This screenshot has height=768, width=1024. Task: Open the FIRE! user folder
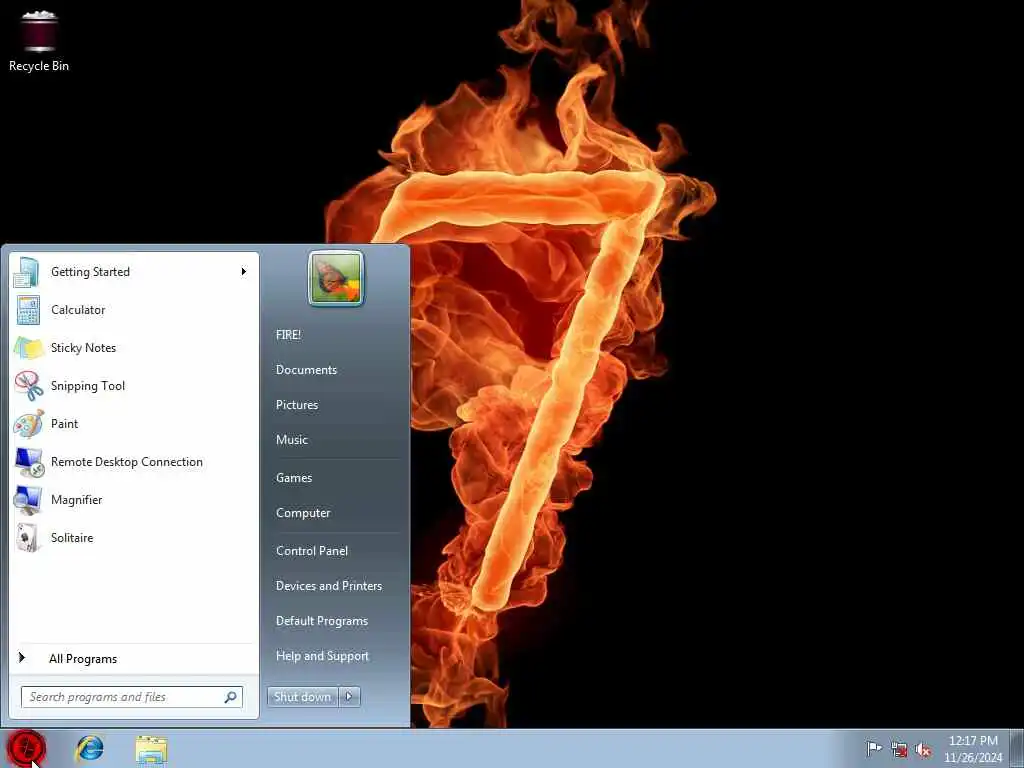pyautogui.click(x=288, y=335)
